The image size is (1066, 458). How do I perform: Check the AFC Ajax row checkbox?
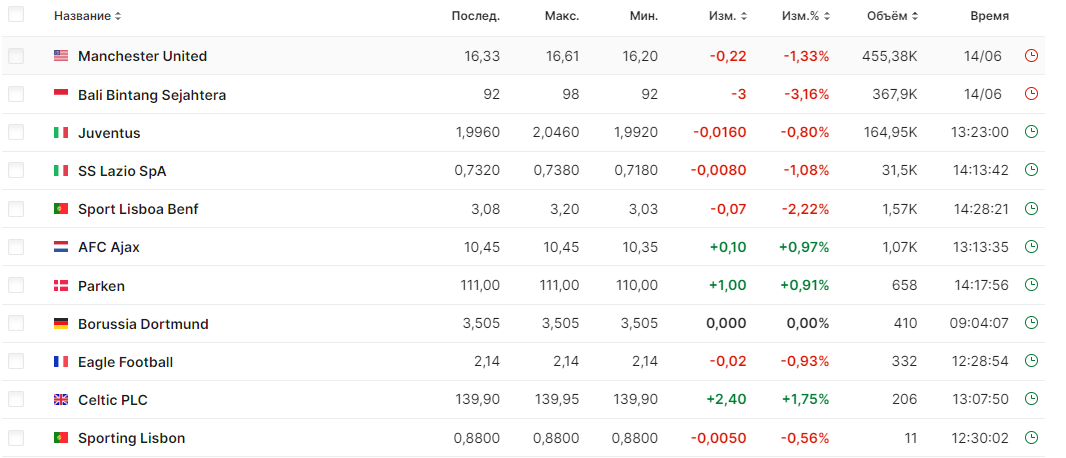point(16,247)
